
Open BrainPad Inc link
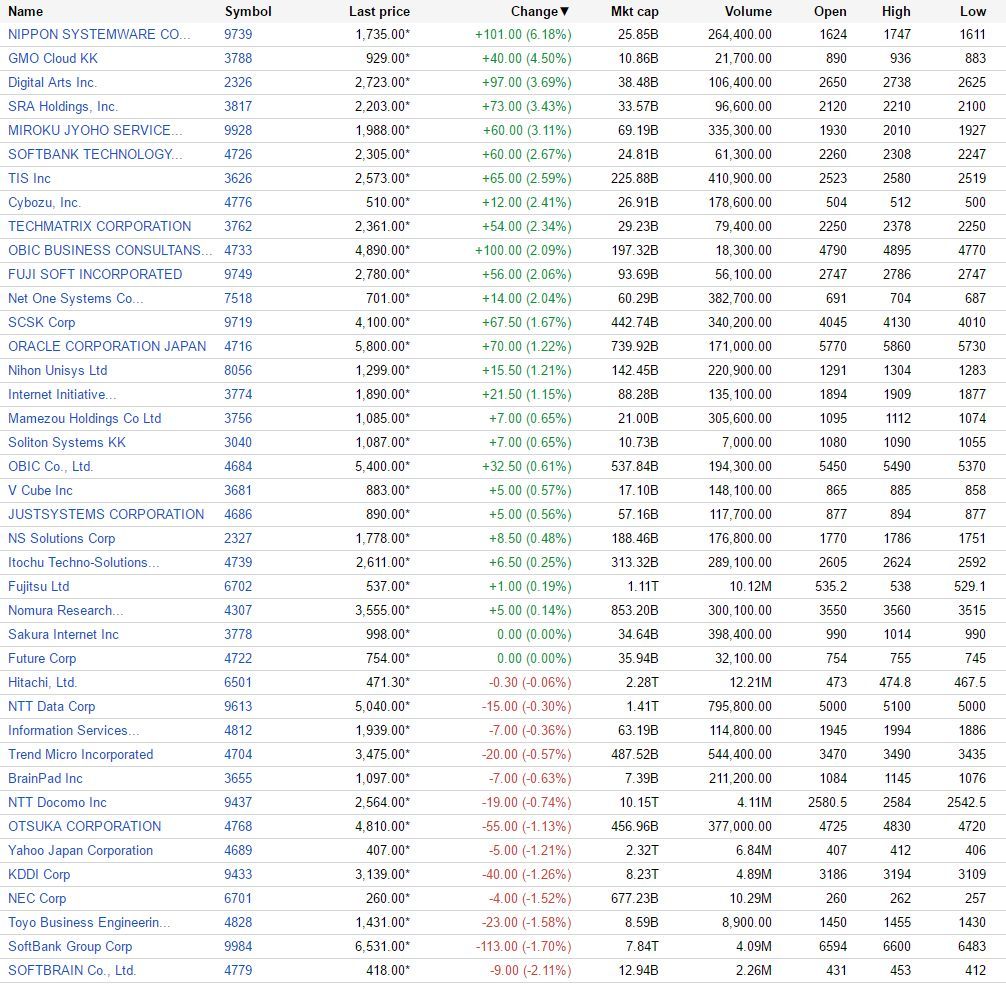pos(46,778)
